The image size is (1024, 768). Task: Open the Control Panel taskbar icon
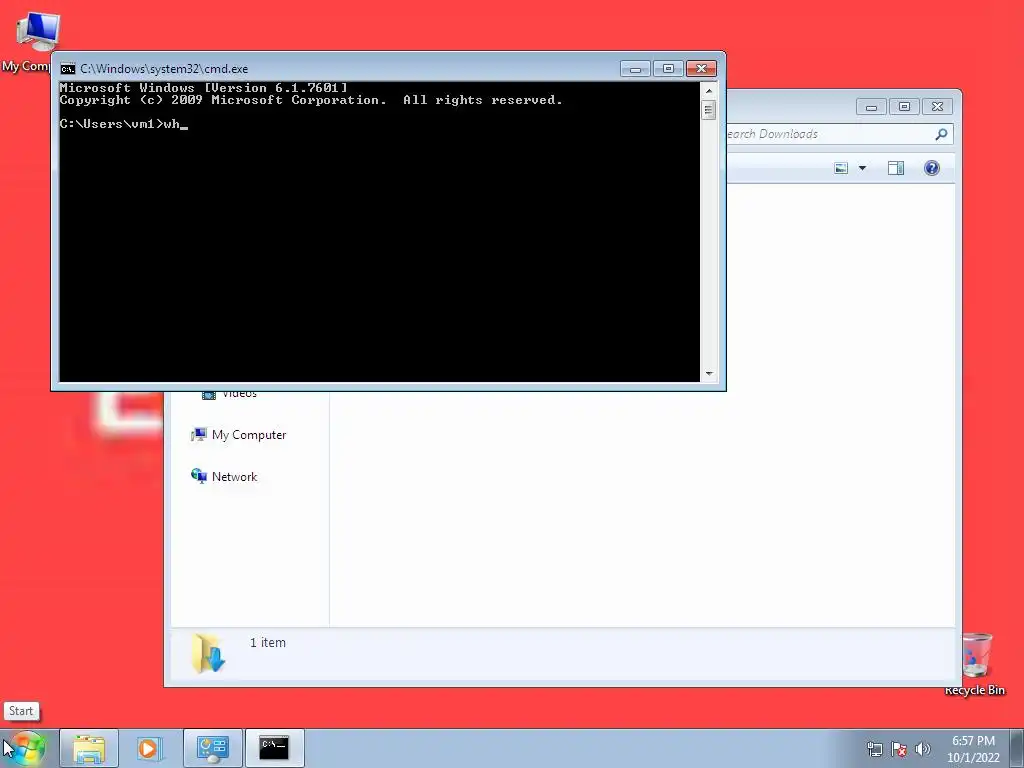[x=213, y=748]
